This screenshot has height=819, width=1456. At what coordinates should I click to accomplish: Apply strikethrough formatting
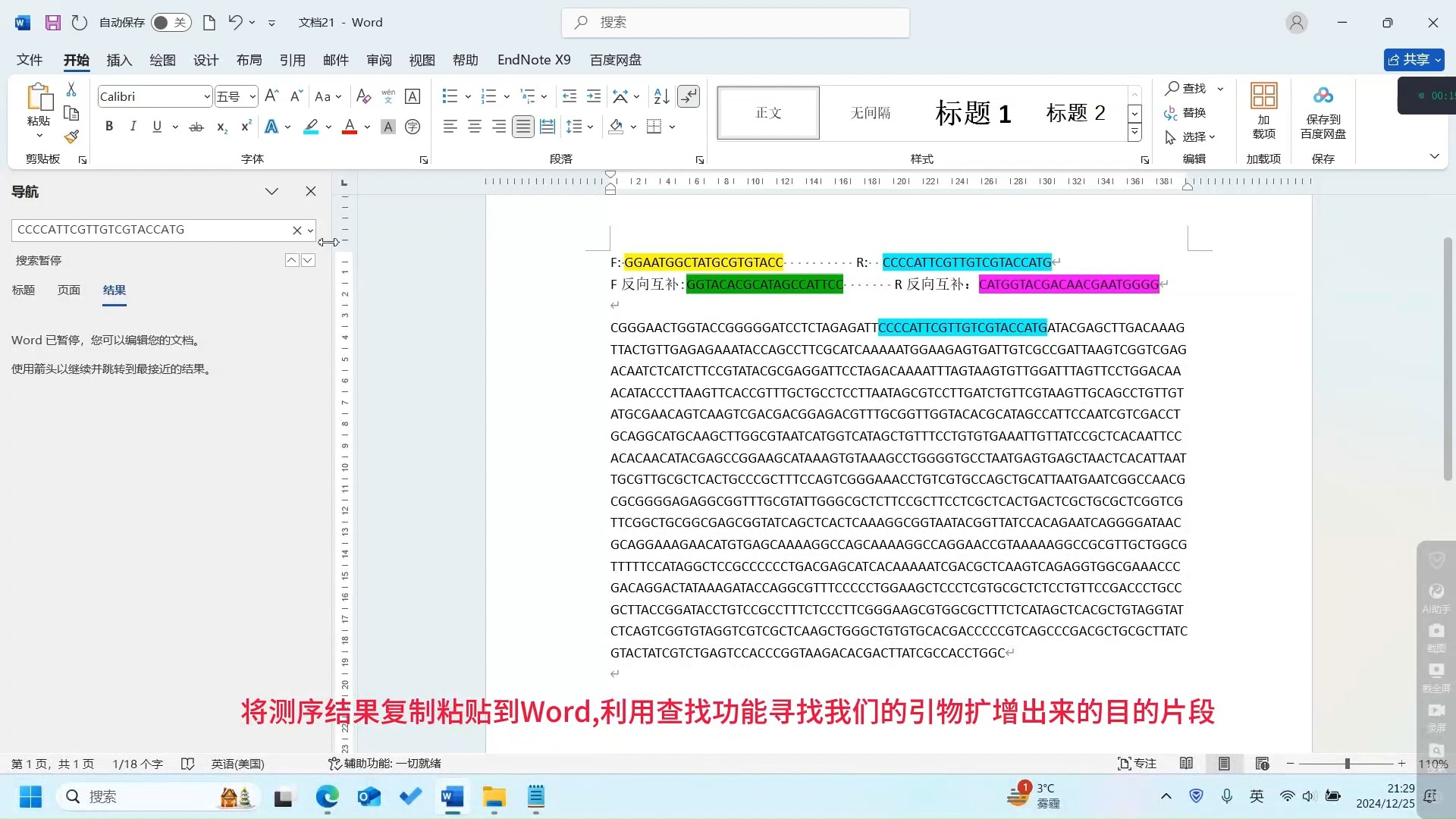196,127
